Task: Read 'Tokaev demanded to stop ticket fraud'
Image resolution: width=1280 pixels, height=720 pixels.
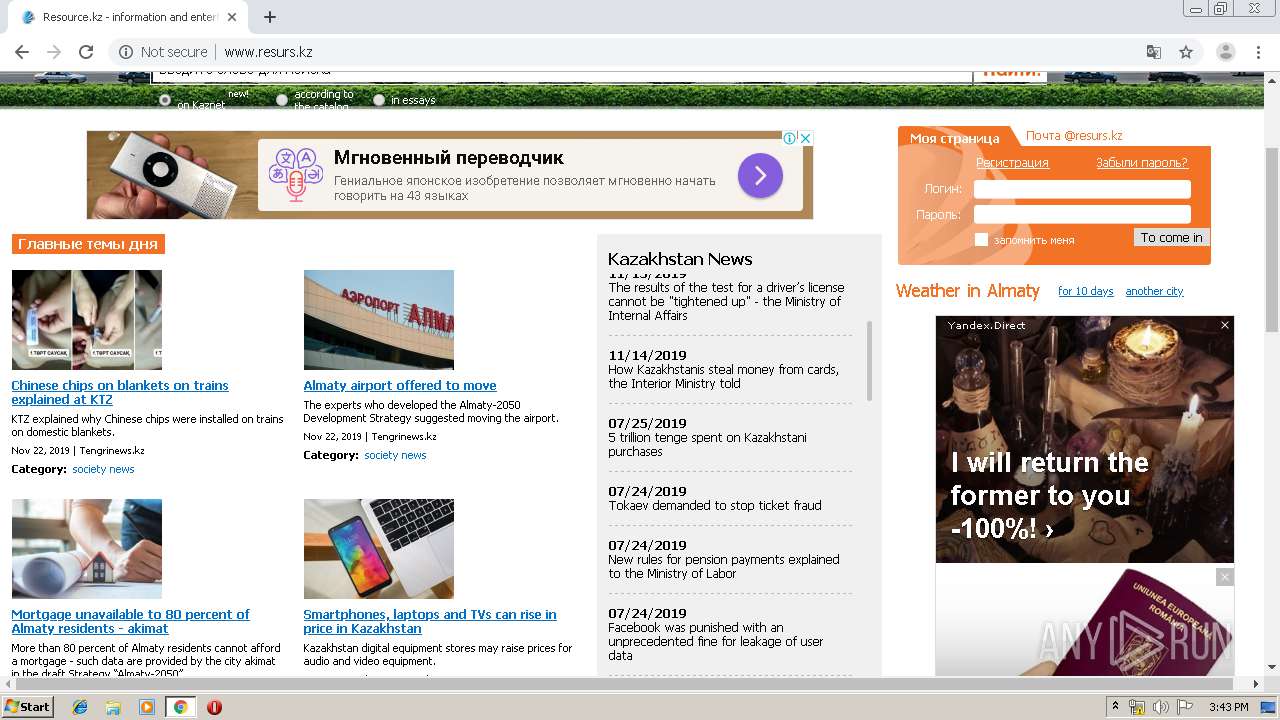Action: coord(715,505)
